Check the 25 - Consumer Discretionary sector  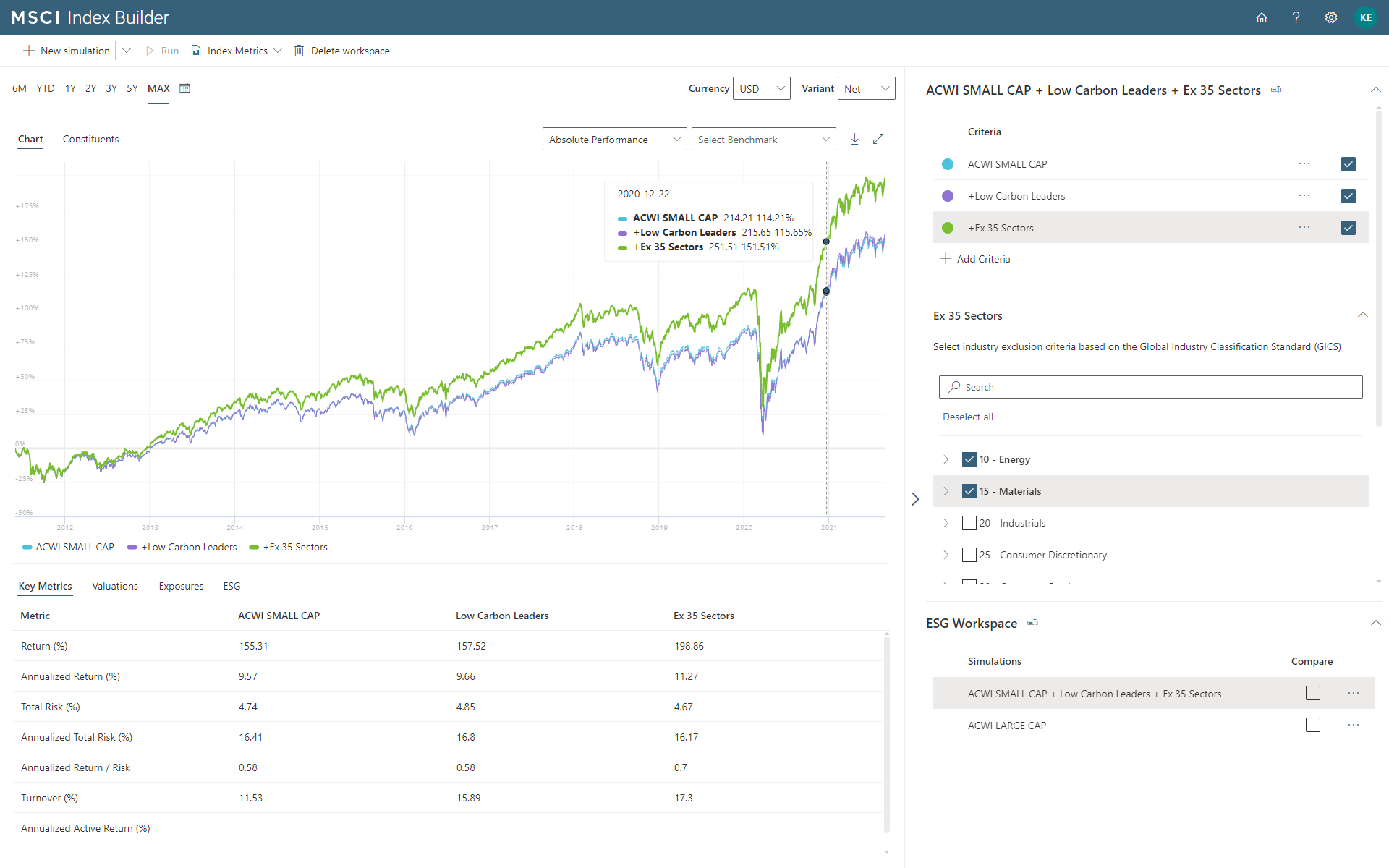969,555
